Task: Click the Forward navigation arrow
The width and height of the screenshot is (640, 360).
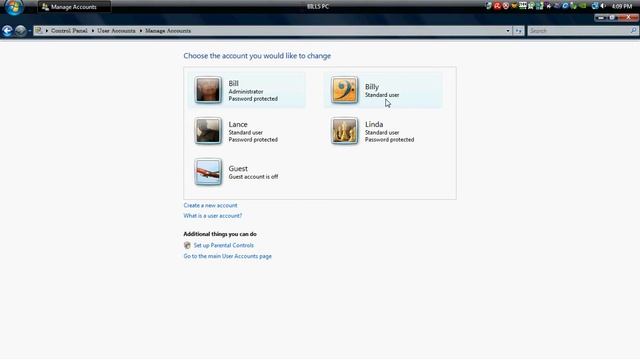Action: [x=20, y=31]
